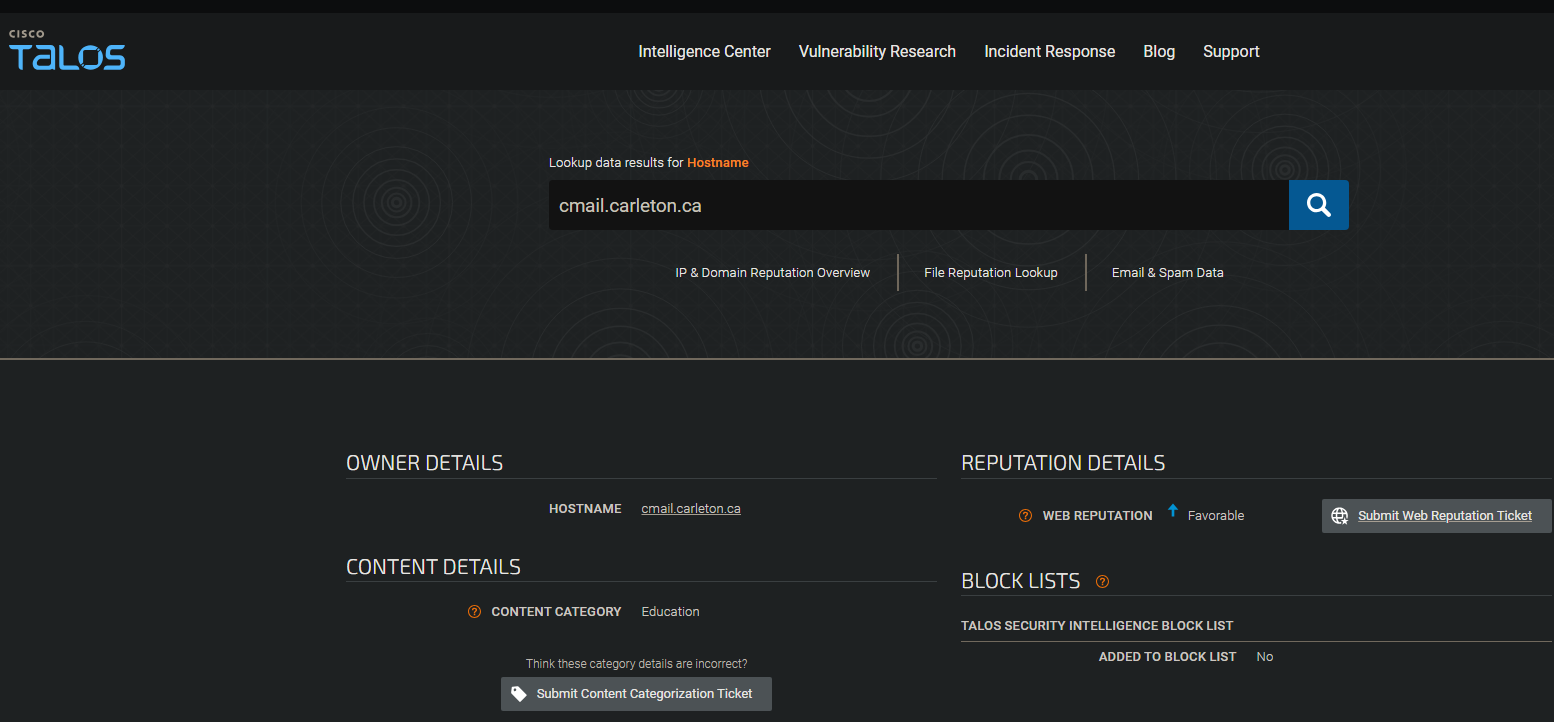1554x722 pixels.
Task: Click the blue up arrow beside Favorable
Action: (x=1173, y=512)
